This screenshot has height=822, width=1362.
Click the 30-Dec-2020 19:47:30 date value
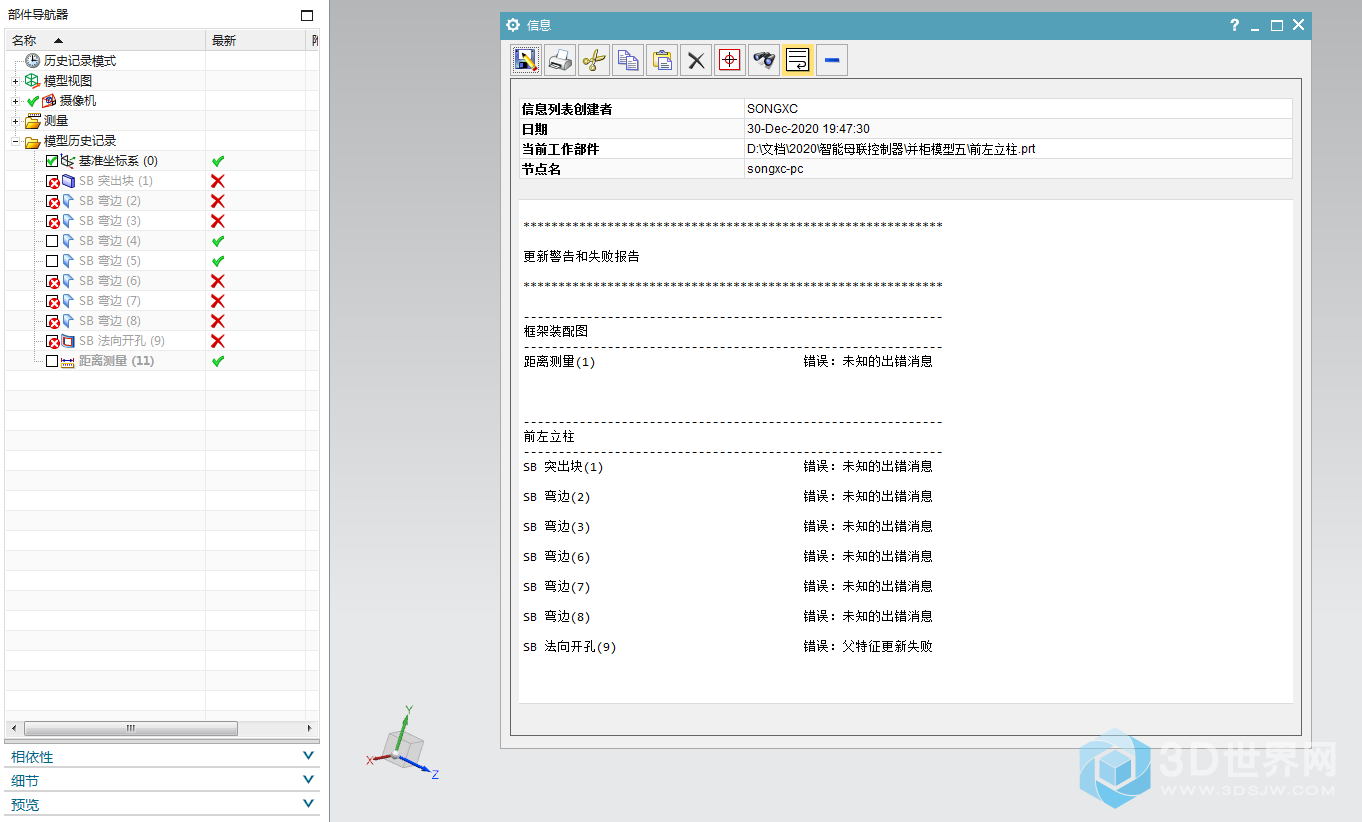pos(808,129)
